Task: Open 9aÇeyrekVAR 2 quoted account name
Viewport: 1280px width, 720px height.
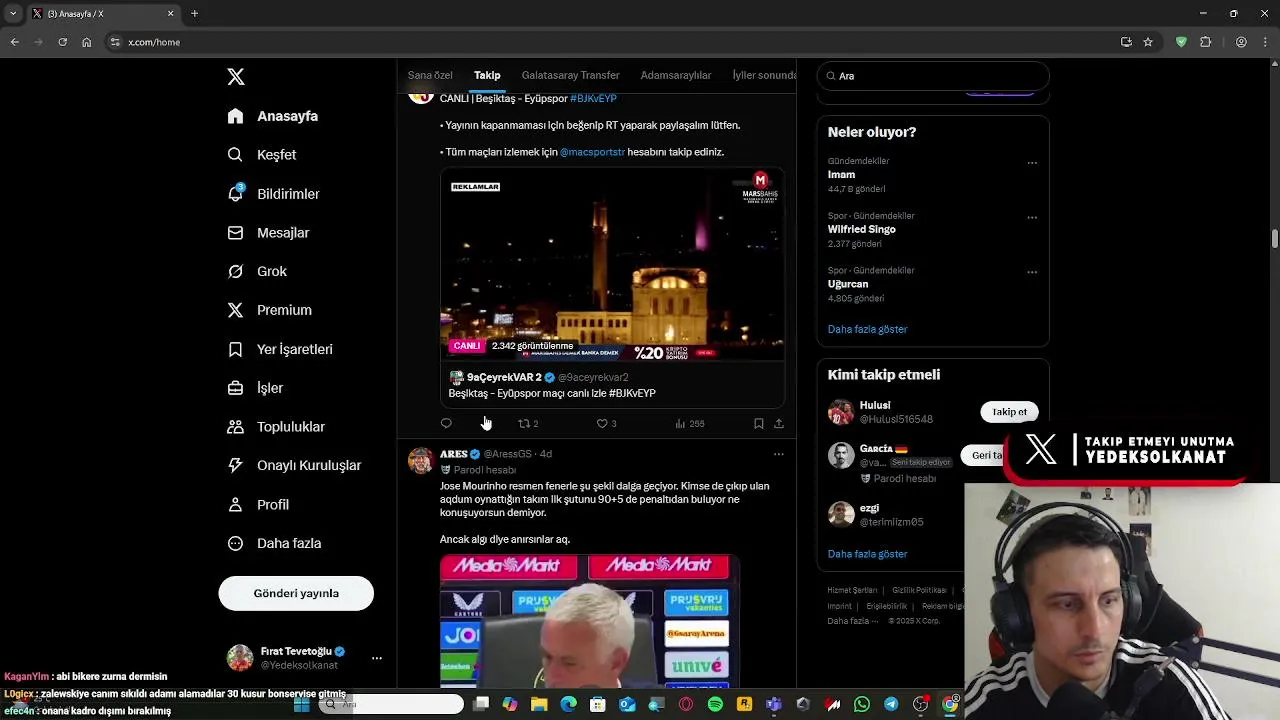Action: click(504, 378)
